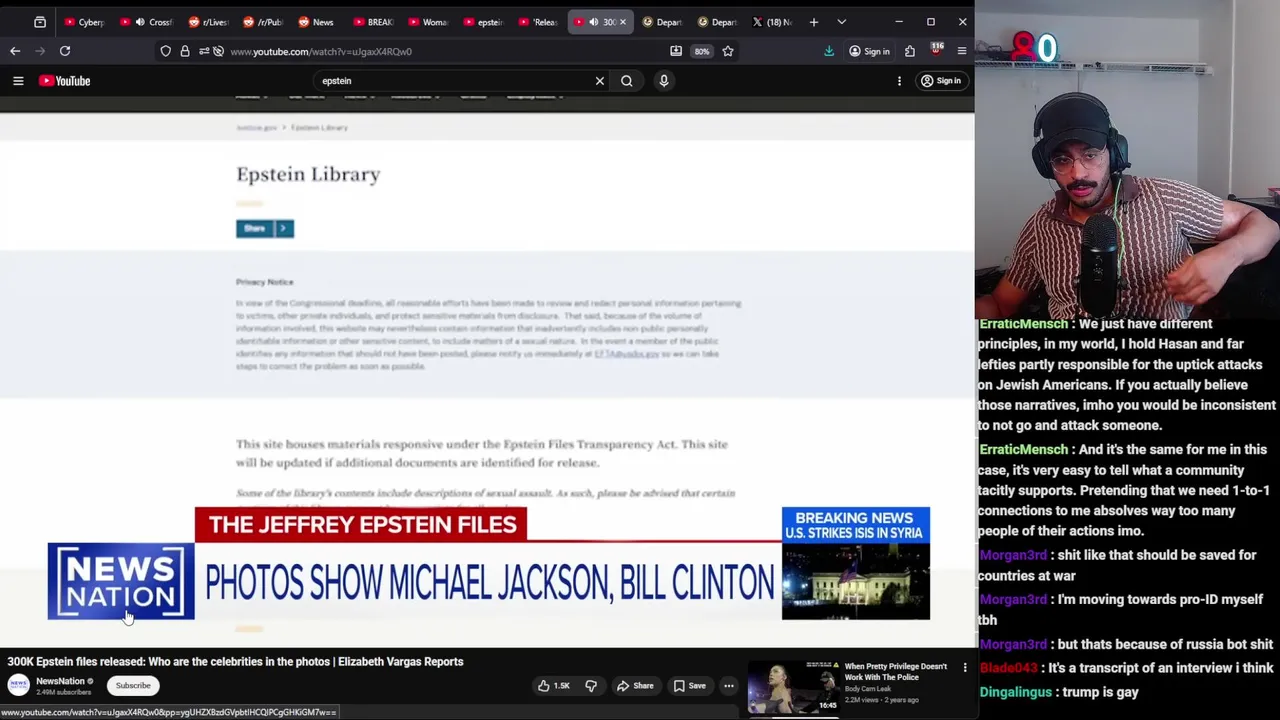
Task: Open YouTube settings three-dot menu
Action: [899, 81]
